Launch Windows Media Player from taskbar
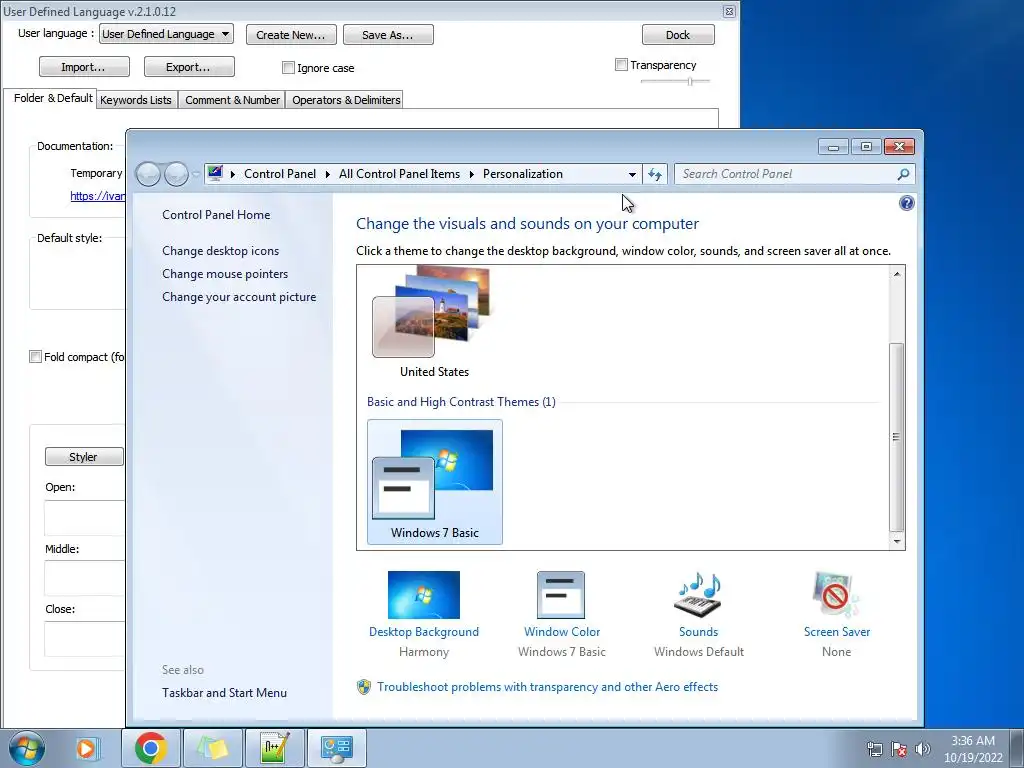Viewport: 1024px width, 768px height. (86, 748)
